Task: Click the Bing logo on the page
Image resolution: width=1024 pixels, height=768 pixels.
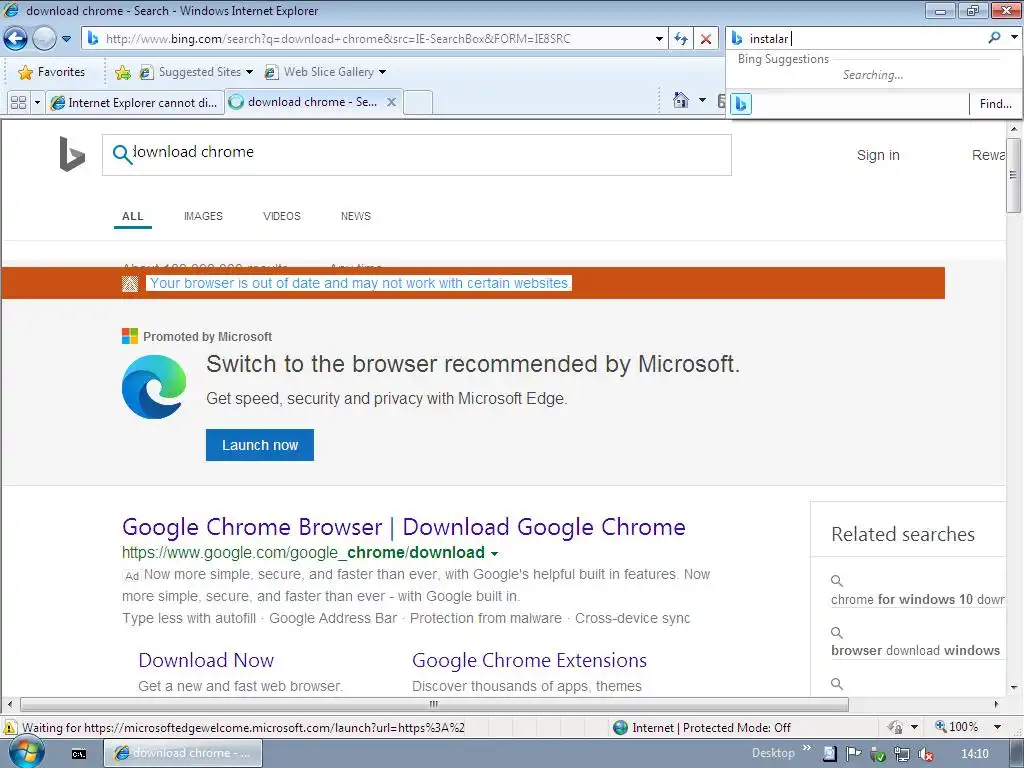Action: (72, 154)
